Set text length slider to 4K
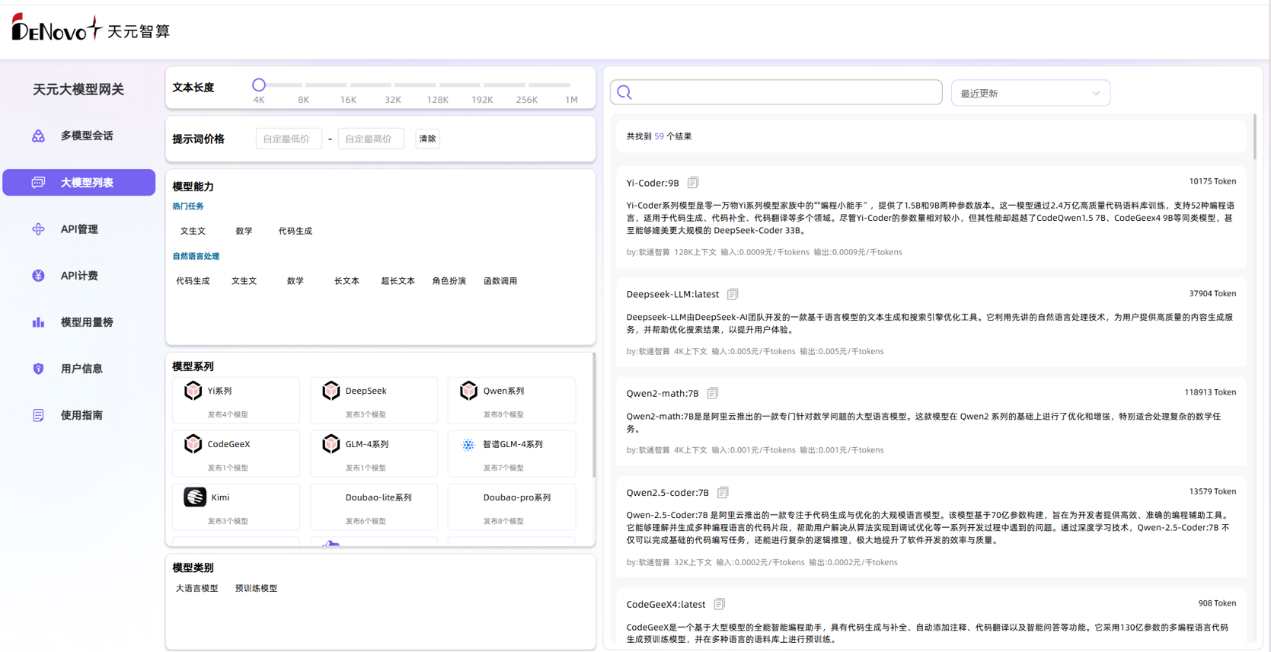The height and width of the screenshot is (652, 1271). tap(259, 85)
